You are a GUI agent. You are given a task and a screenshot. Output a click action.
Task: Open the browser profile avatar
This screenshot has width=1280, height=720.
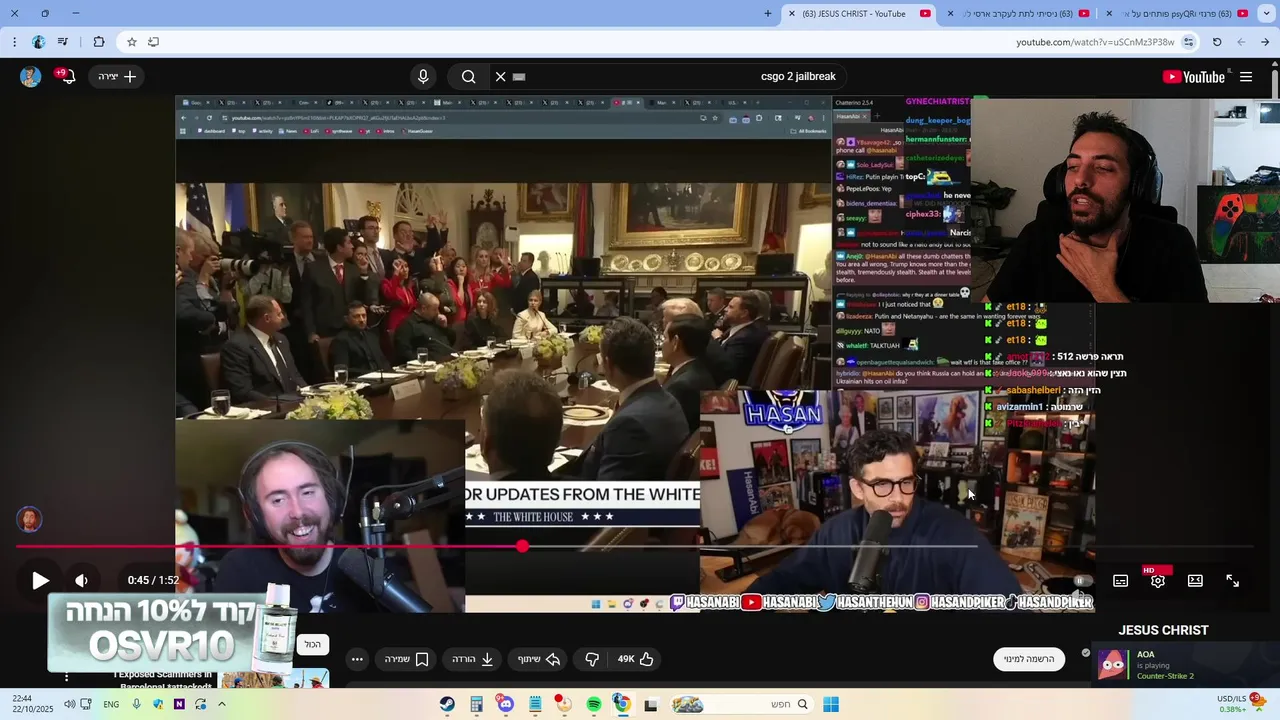(x=38, y=42)
